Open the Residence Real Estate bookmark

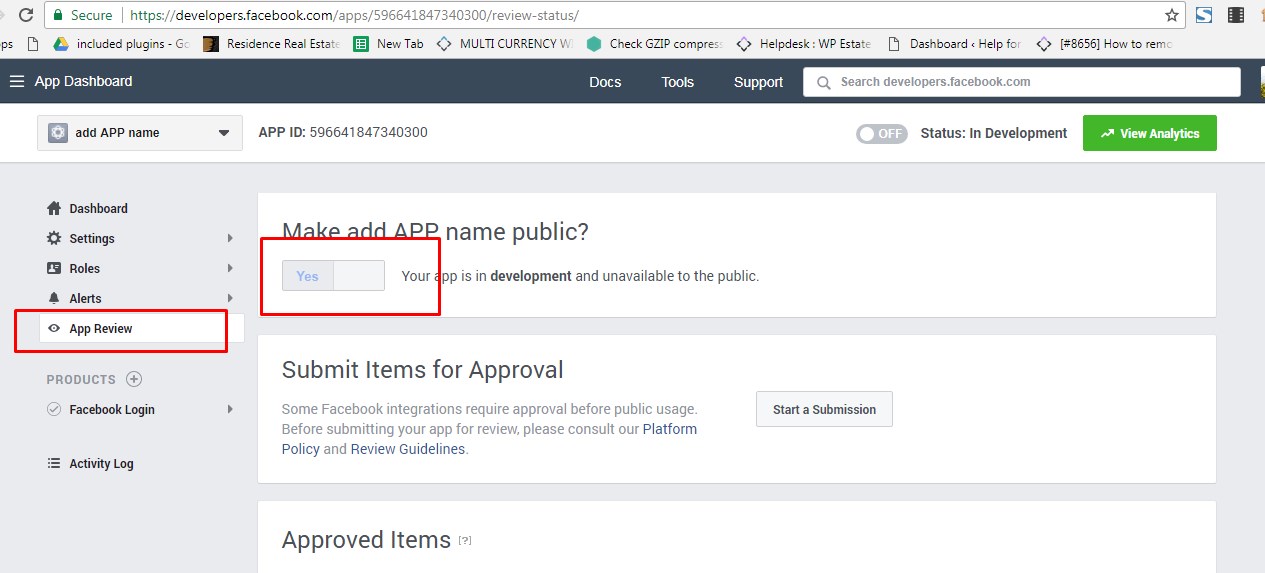point(271,44)
